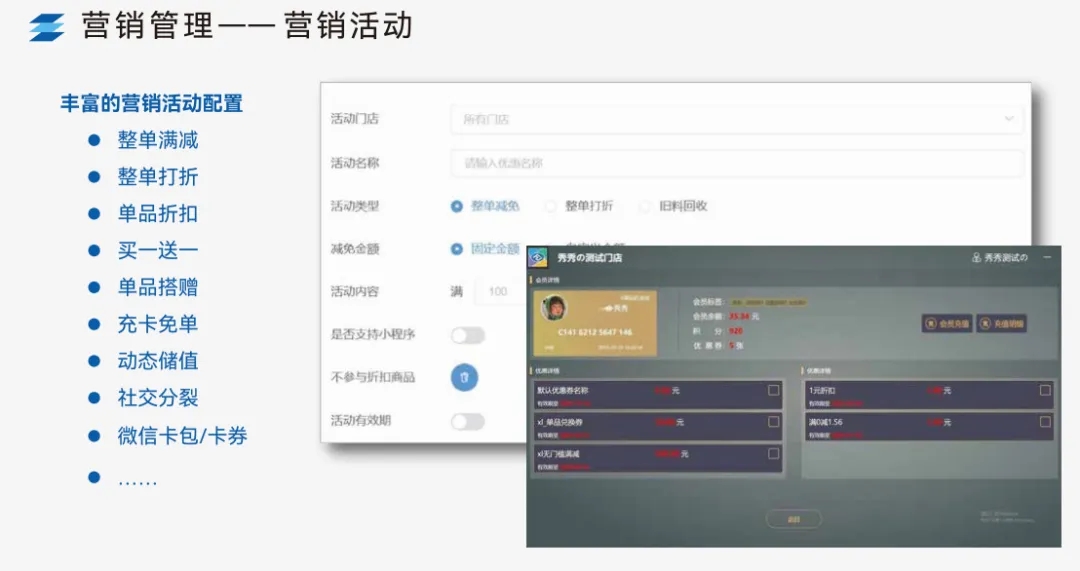Minimize the 秀秀の测试门店 window
This screenshot has height=571, width=1080.
1047,257
